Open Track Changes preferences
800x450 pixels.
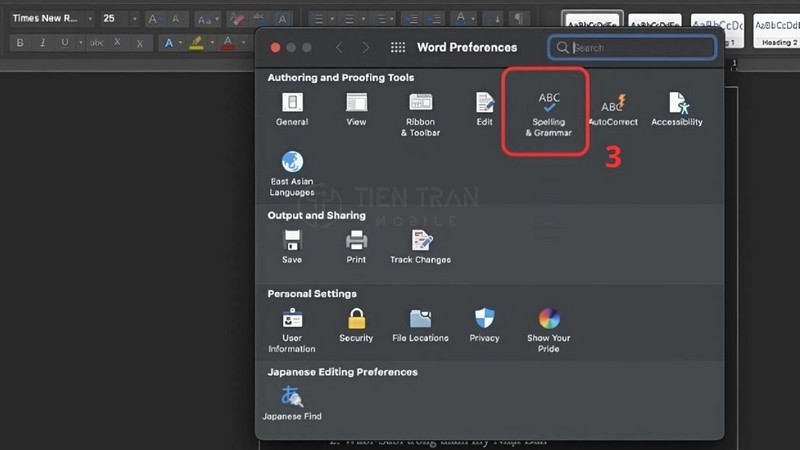click(x=420, y=245)
